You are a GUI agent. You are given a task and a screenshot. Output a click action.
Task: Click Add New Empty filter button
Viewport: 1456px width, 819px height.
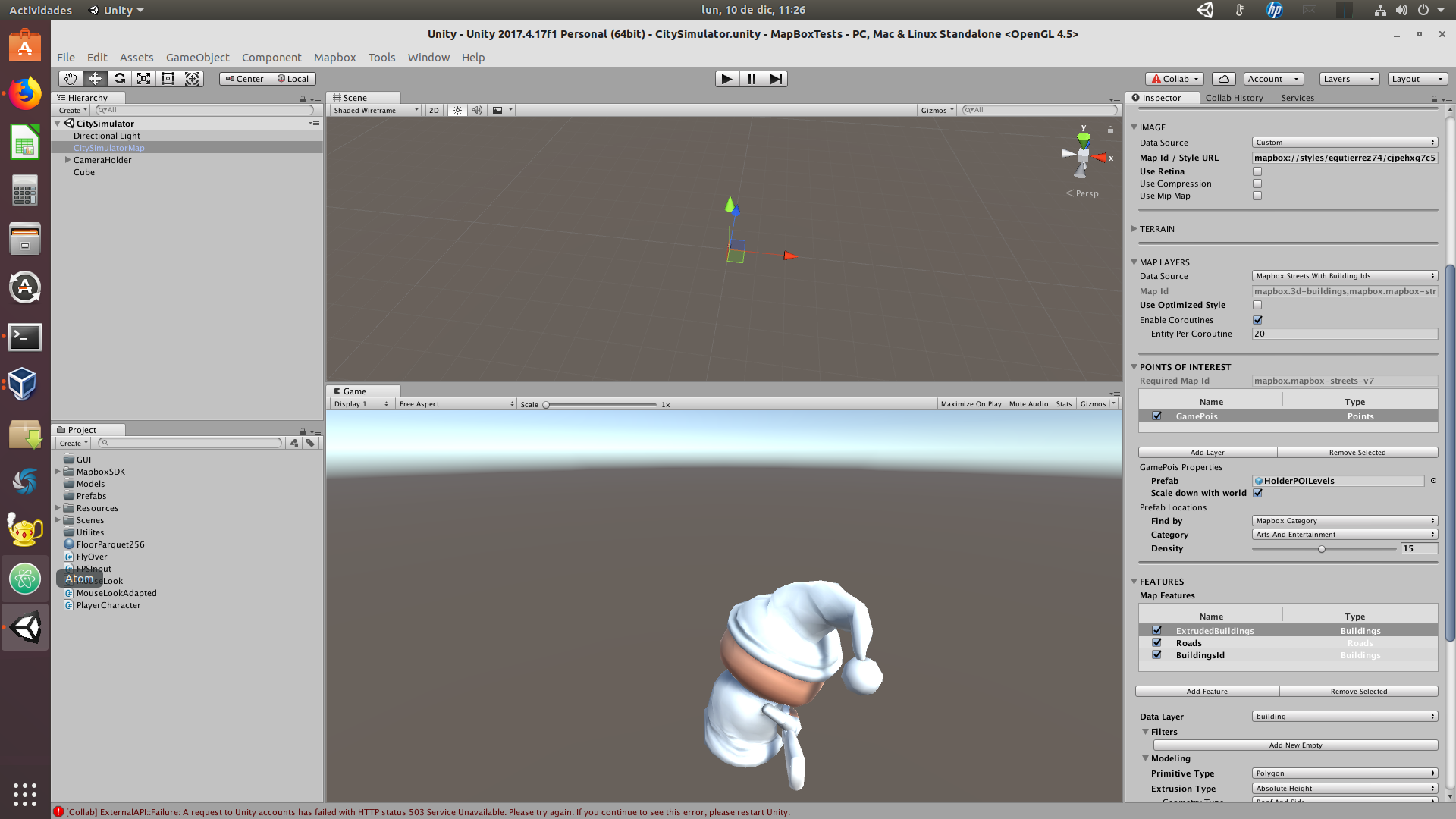click(1295, 745)
